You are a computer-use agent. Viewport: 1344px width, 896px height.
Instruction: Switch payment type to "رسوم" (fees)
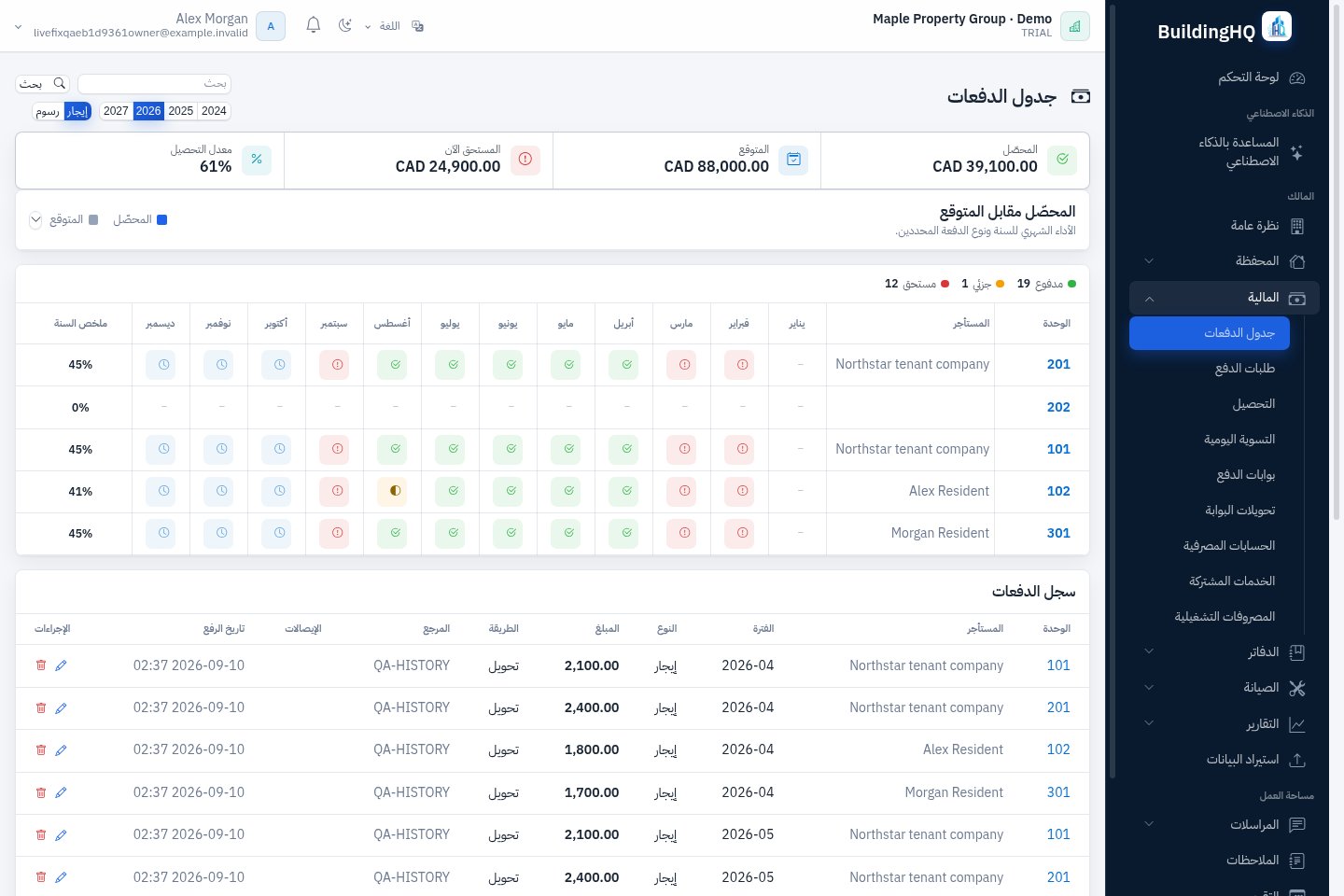48,111
